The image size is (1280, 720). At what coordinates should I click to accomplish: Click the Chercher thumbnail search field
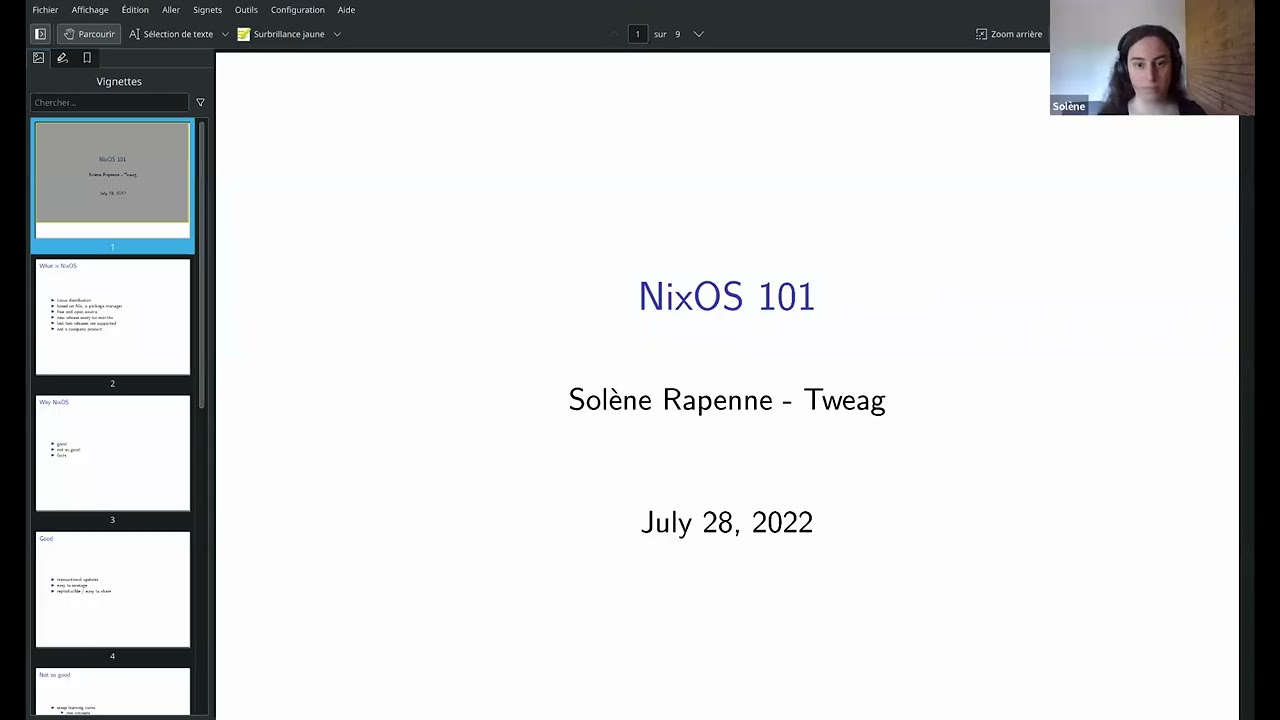tap(110, 102)
